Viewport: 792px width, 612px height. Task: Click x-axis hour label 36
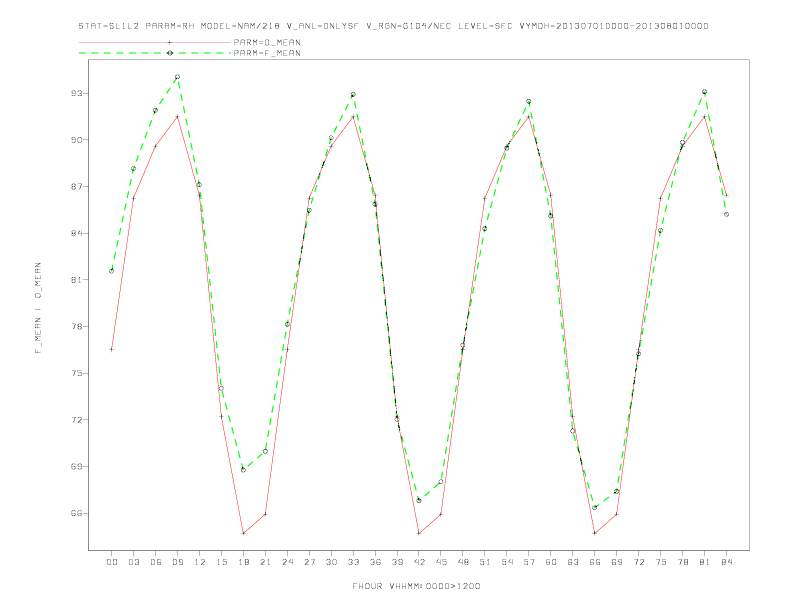[375, 562]
